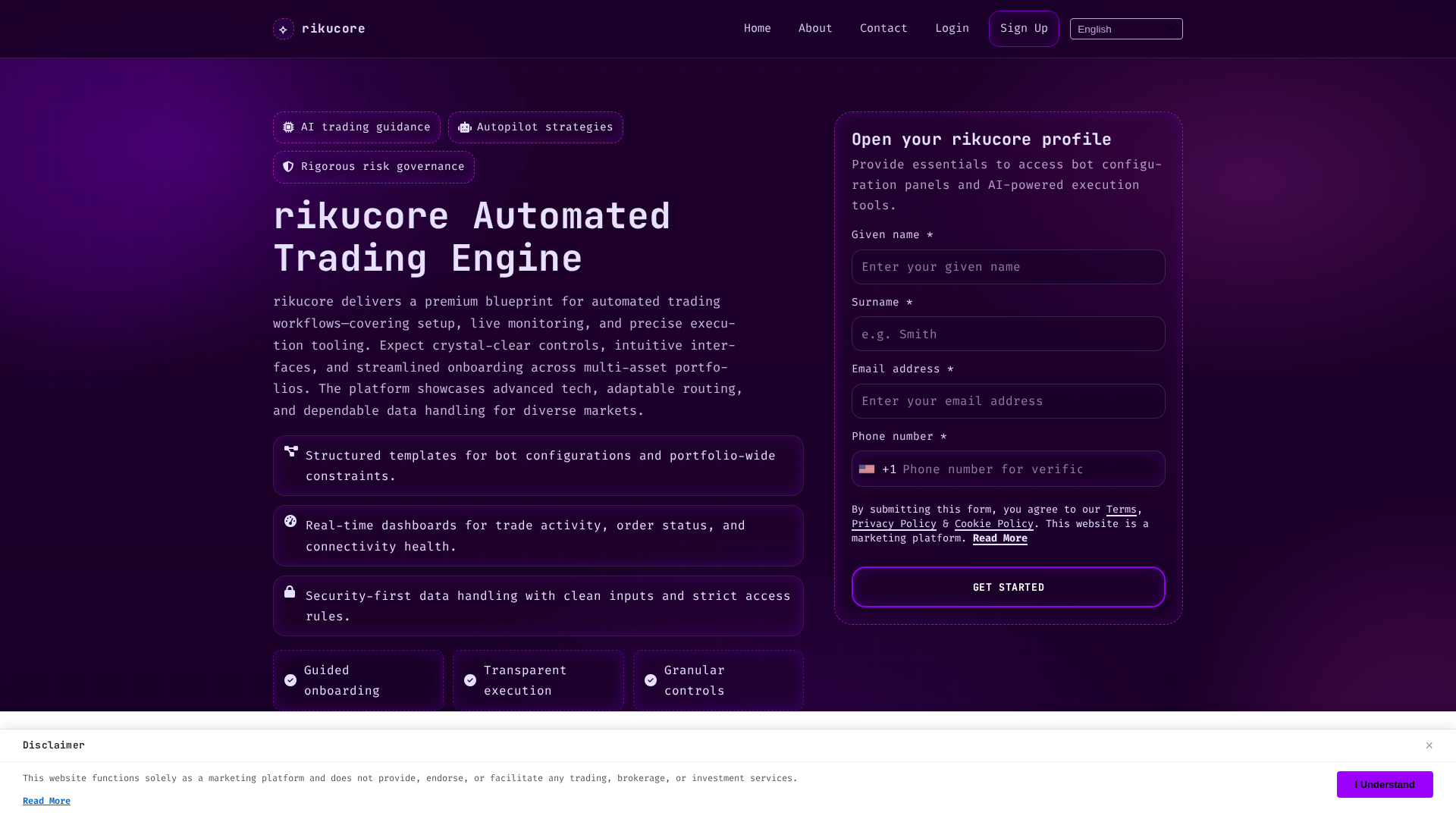Viewport: 1456px width, 819px height.
Task: Click the workflow icon beside Structured templates
Action: (x=290, y=451)
